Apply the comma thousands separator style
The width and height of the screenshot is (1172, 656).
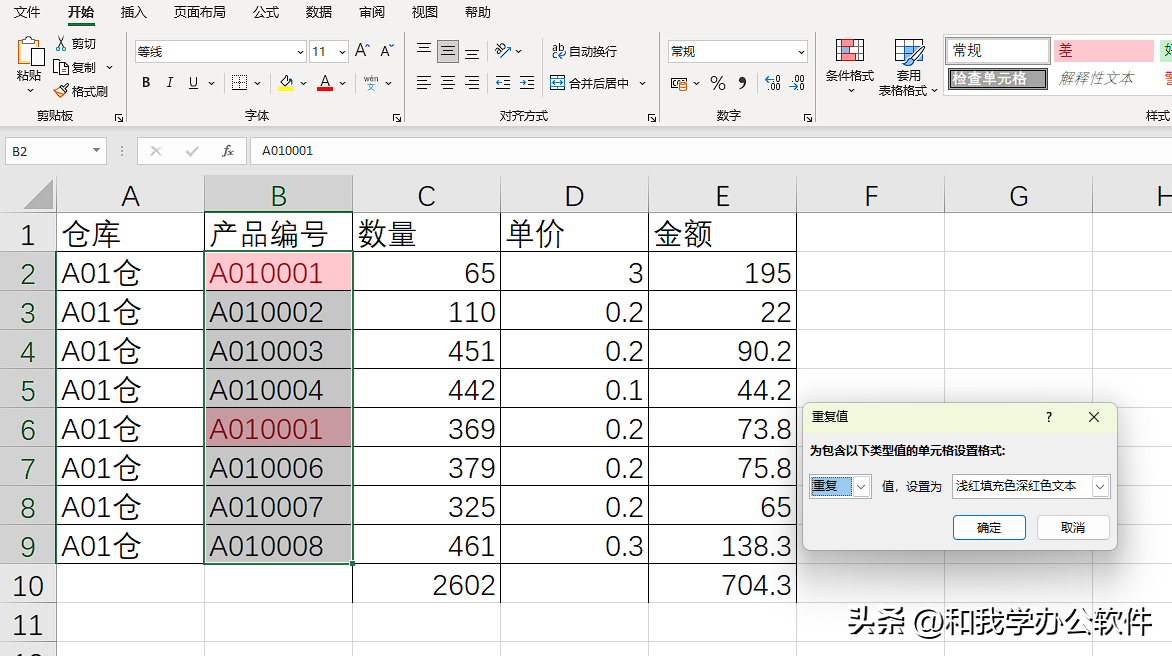tap(742, 83)
